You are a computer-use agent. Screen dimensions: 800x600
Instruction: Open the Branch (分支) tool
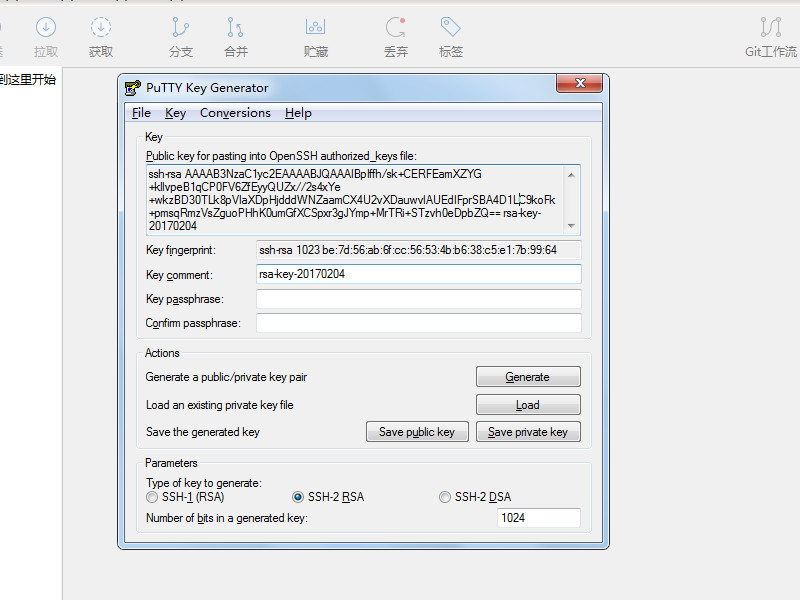[181, 28]
